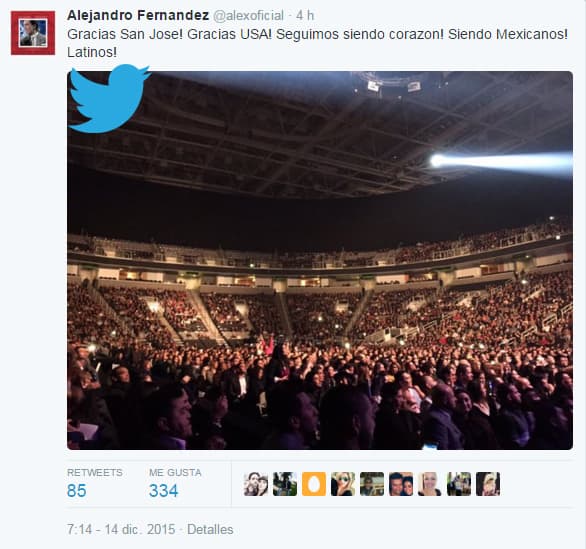Click the first liker avatar of a couple
586x549 pixels.
click(x=256, y=484)
